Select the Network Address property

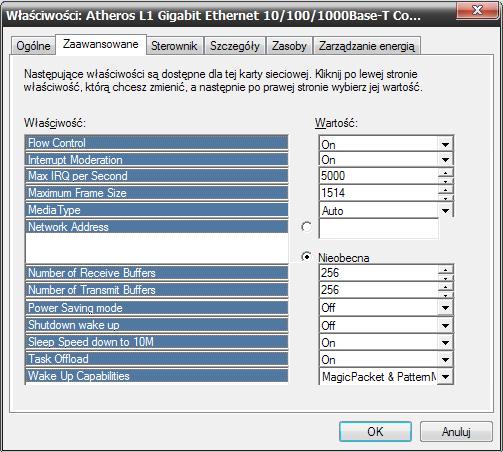point(156,227)
